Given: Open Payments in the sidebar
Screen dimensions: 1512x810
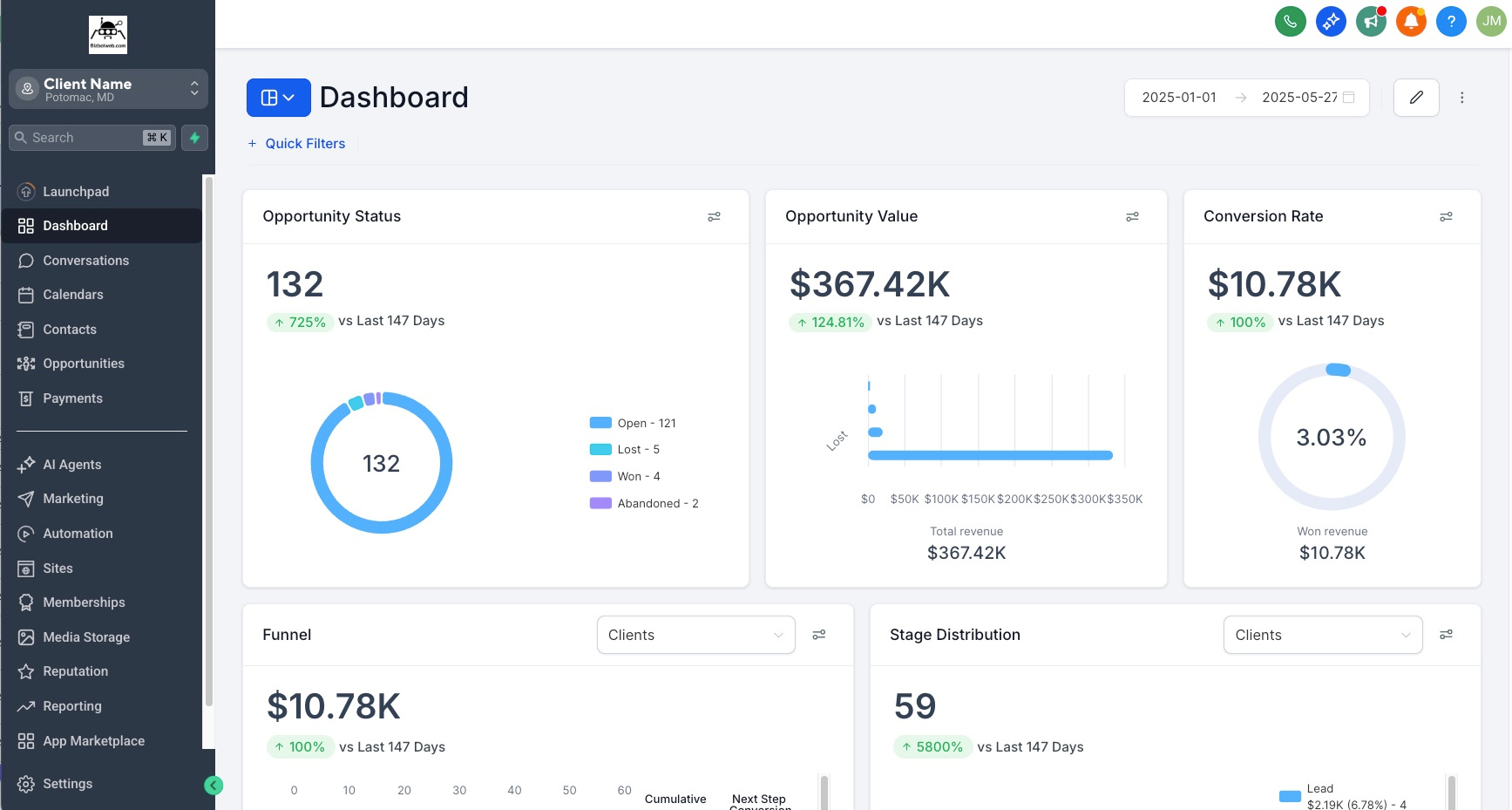Looking at the screenshot, I should pyautogui.click(x=101, y=398).
